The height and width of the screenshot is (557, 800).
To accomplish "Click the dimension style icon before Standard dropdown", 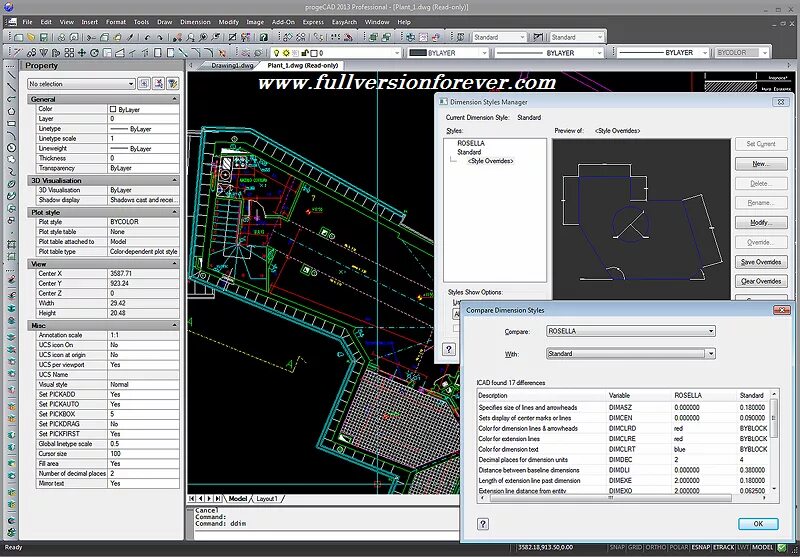I will tap(539, 37).
